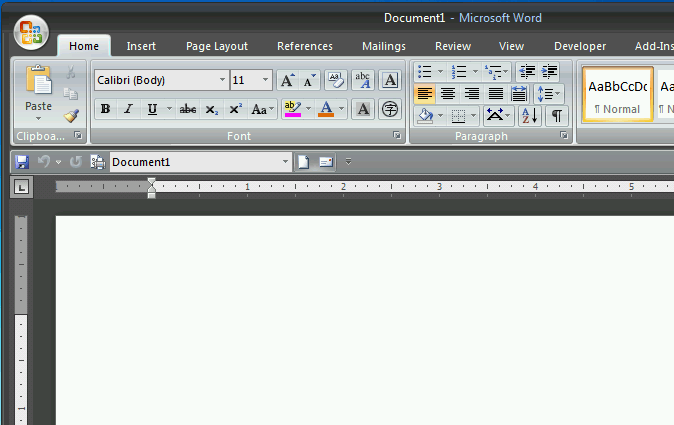Open the Mailings tab
This screenshot has height=425, width=674.
(x=384, y=46)
